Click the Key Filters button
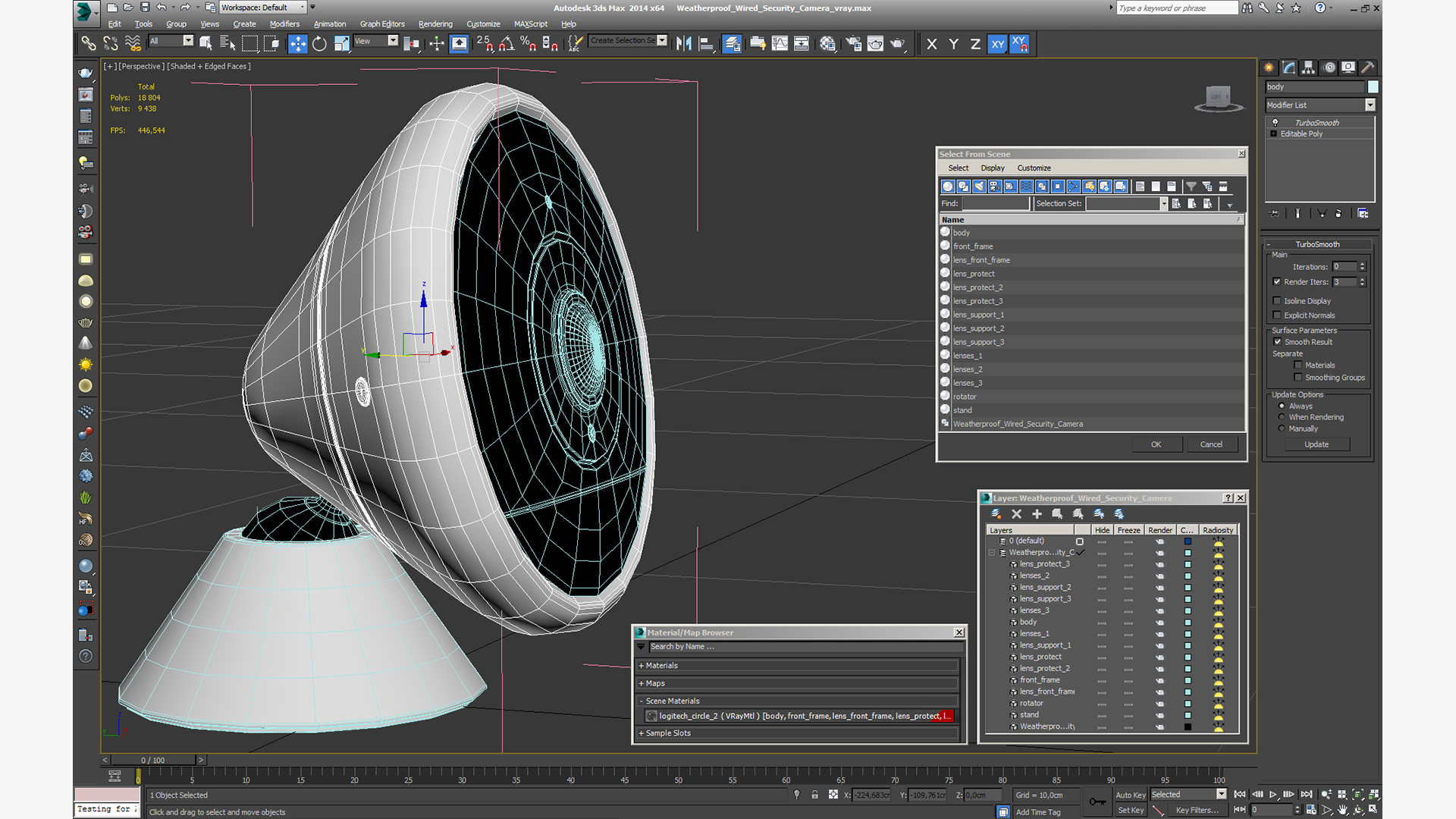The width and height of the screenshot is (1456, 819). (x=1197, y=810)
